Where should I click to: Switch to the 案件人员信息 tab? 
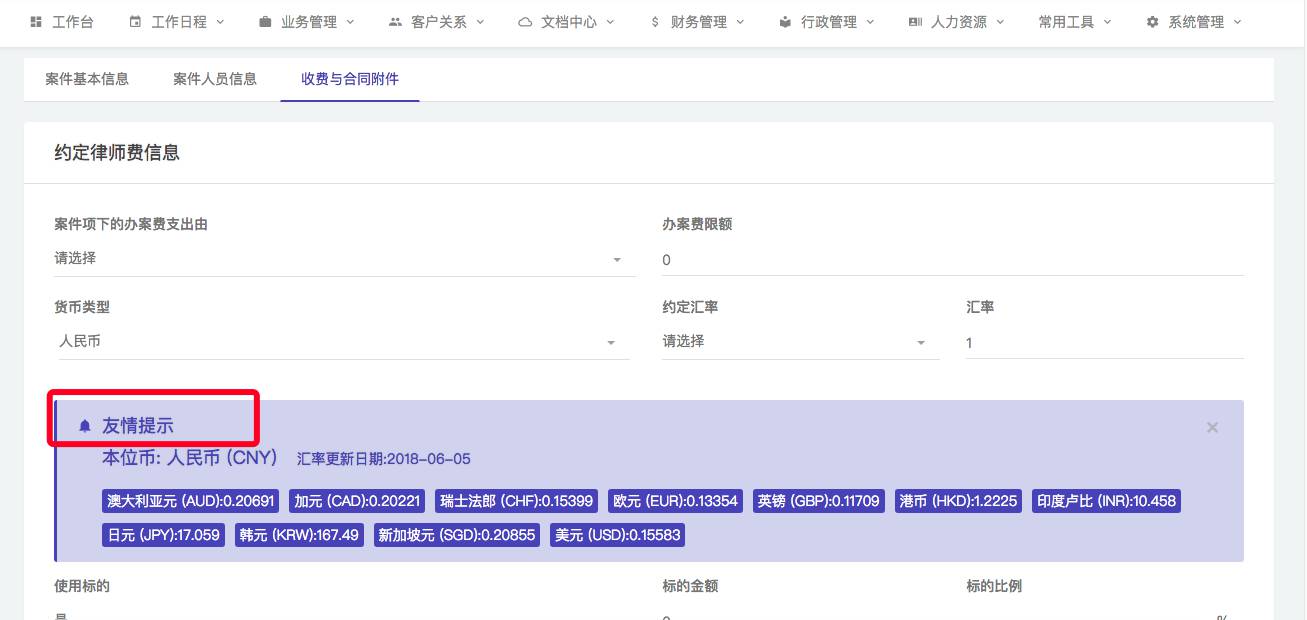click(x=215, y=79)
